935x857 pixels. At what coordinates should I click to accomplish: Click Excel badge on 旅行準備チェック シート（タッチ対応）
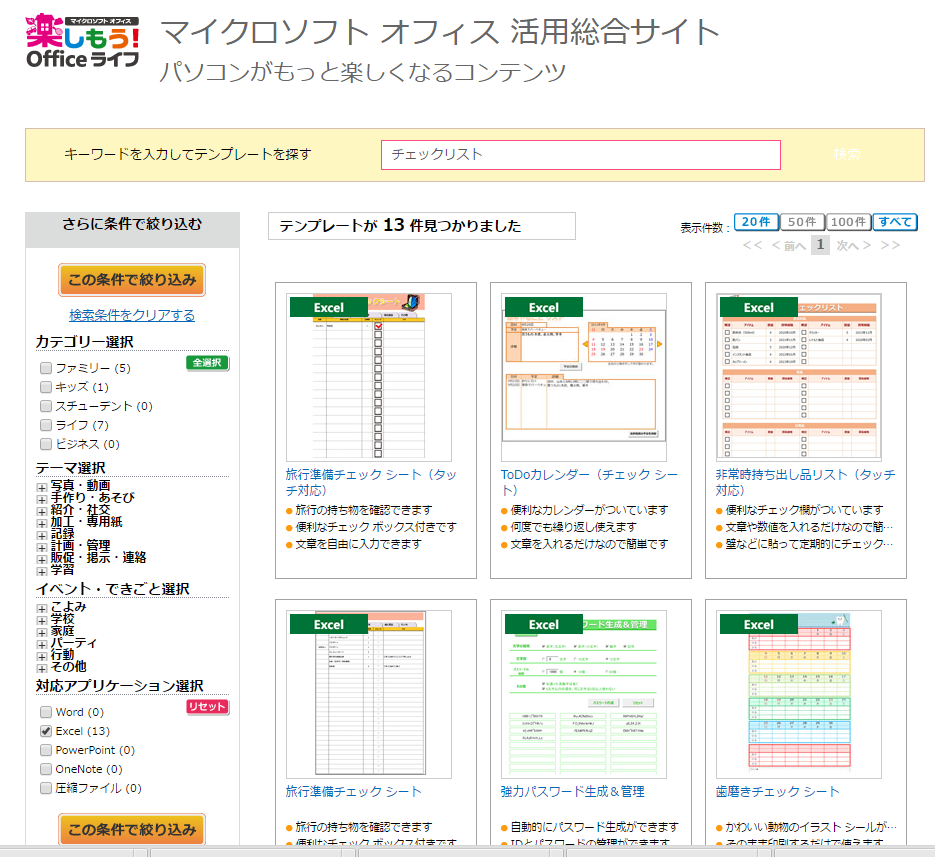[x=329, y=307]
